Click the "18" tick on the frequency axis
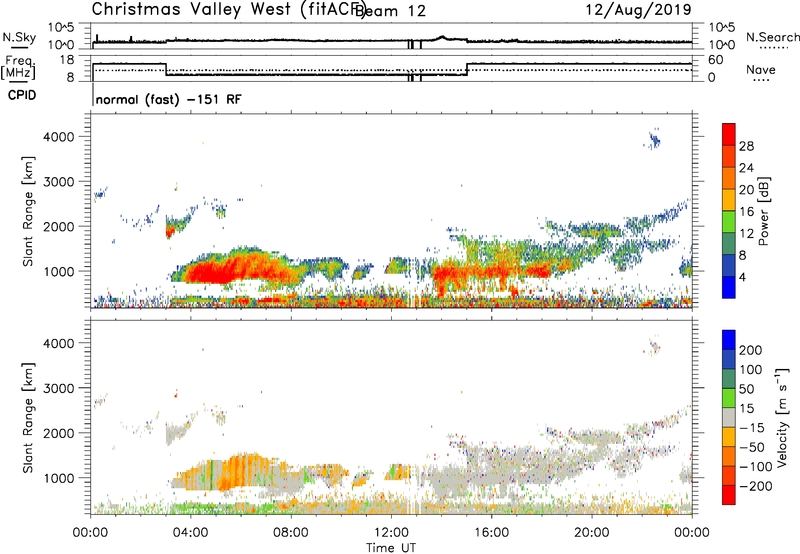 click(x=67, y=60)
